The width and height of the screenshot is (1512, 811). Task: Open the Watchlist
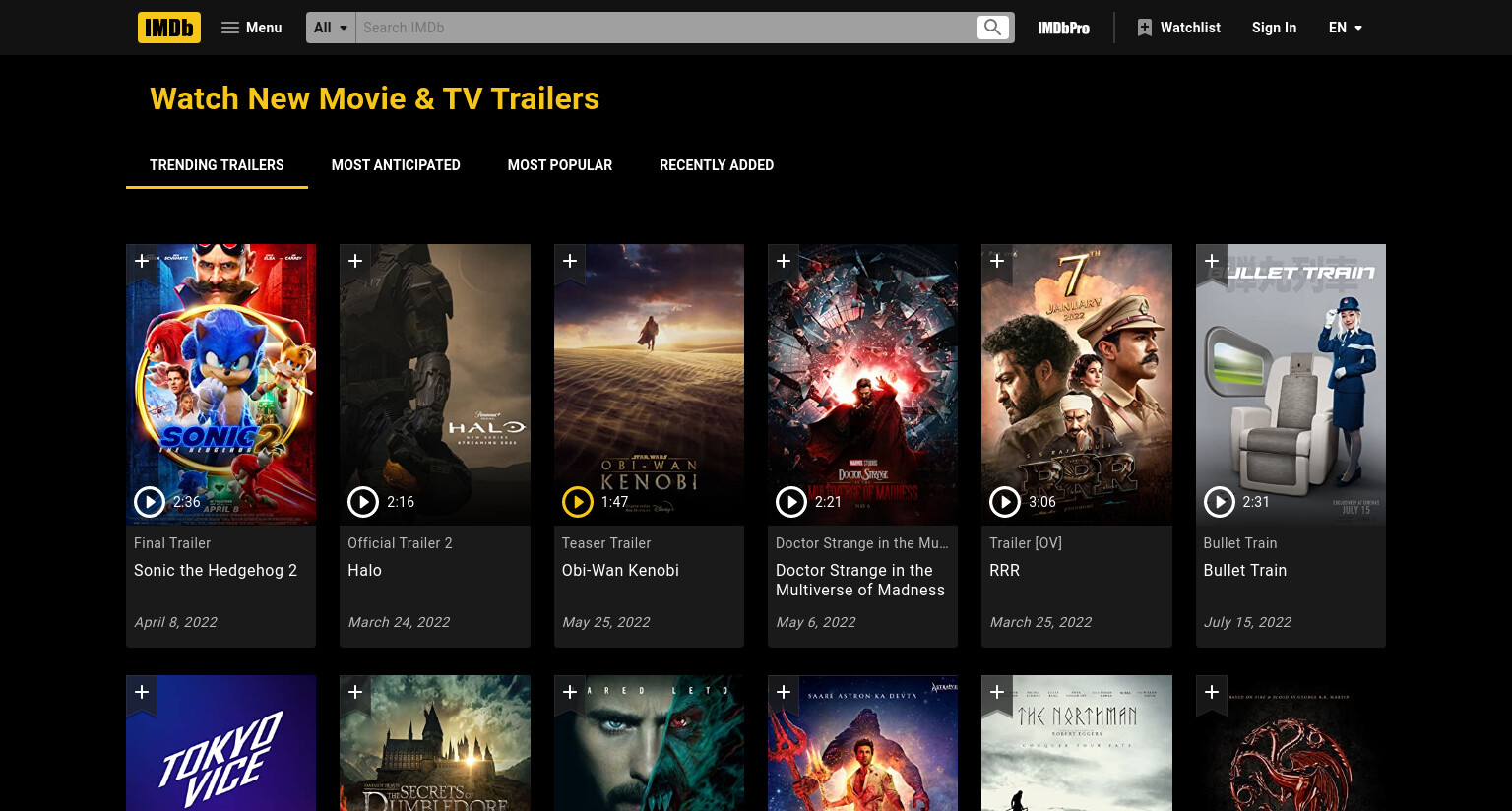[1178, 28]
